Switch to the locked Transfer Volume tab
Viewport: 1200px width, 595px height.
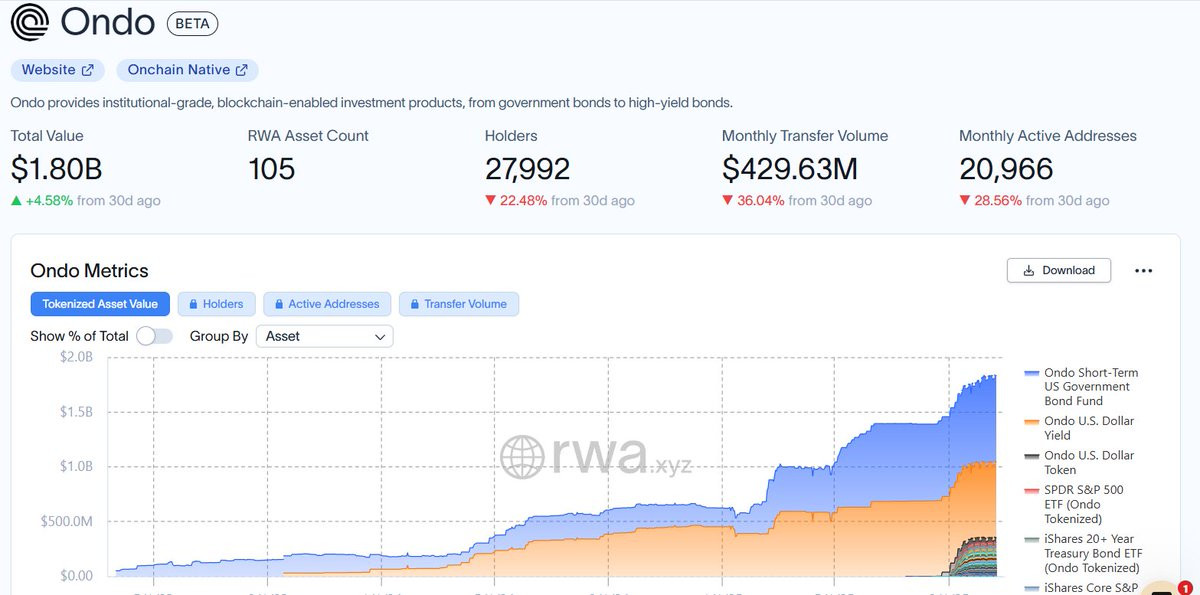[x=458, y=304]
